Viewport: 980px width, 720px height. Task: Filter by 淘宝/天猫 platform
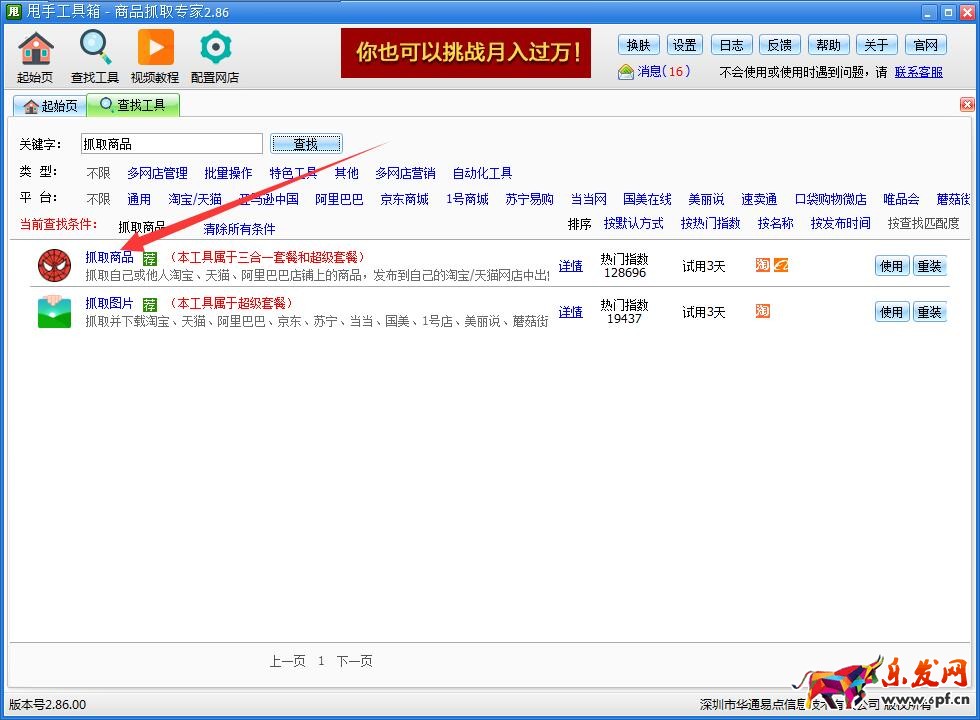click(195, 199)
